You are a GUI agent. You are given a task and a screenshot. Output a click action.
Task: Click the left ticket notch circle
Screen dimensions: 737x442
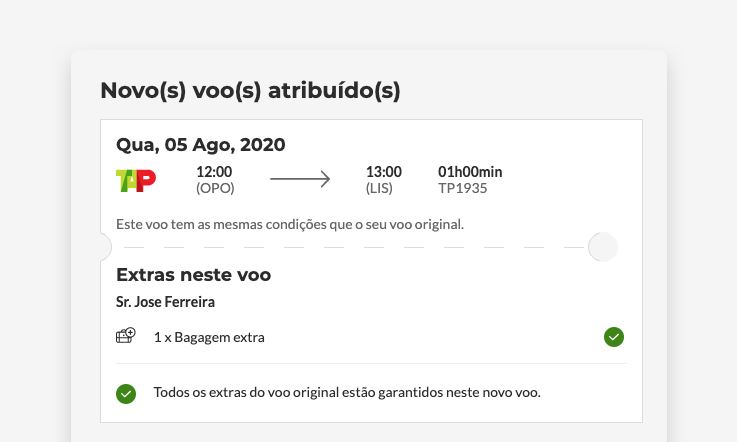tap(104, 246)
